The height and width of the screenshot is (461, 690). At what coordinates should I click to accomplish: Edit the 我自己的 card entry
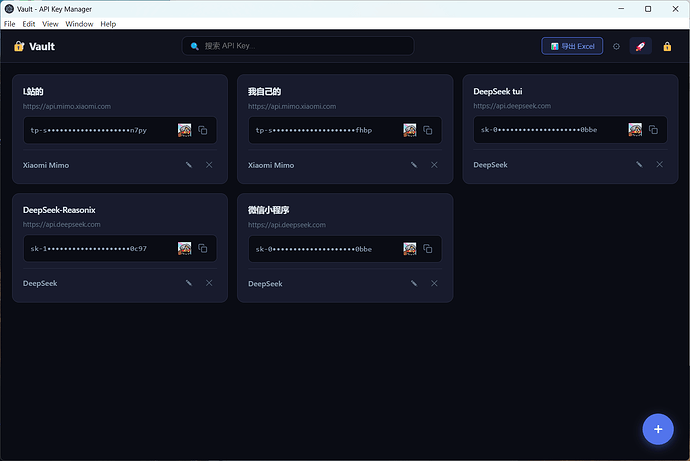pos(414,165)
